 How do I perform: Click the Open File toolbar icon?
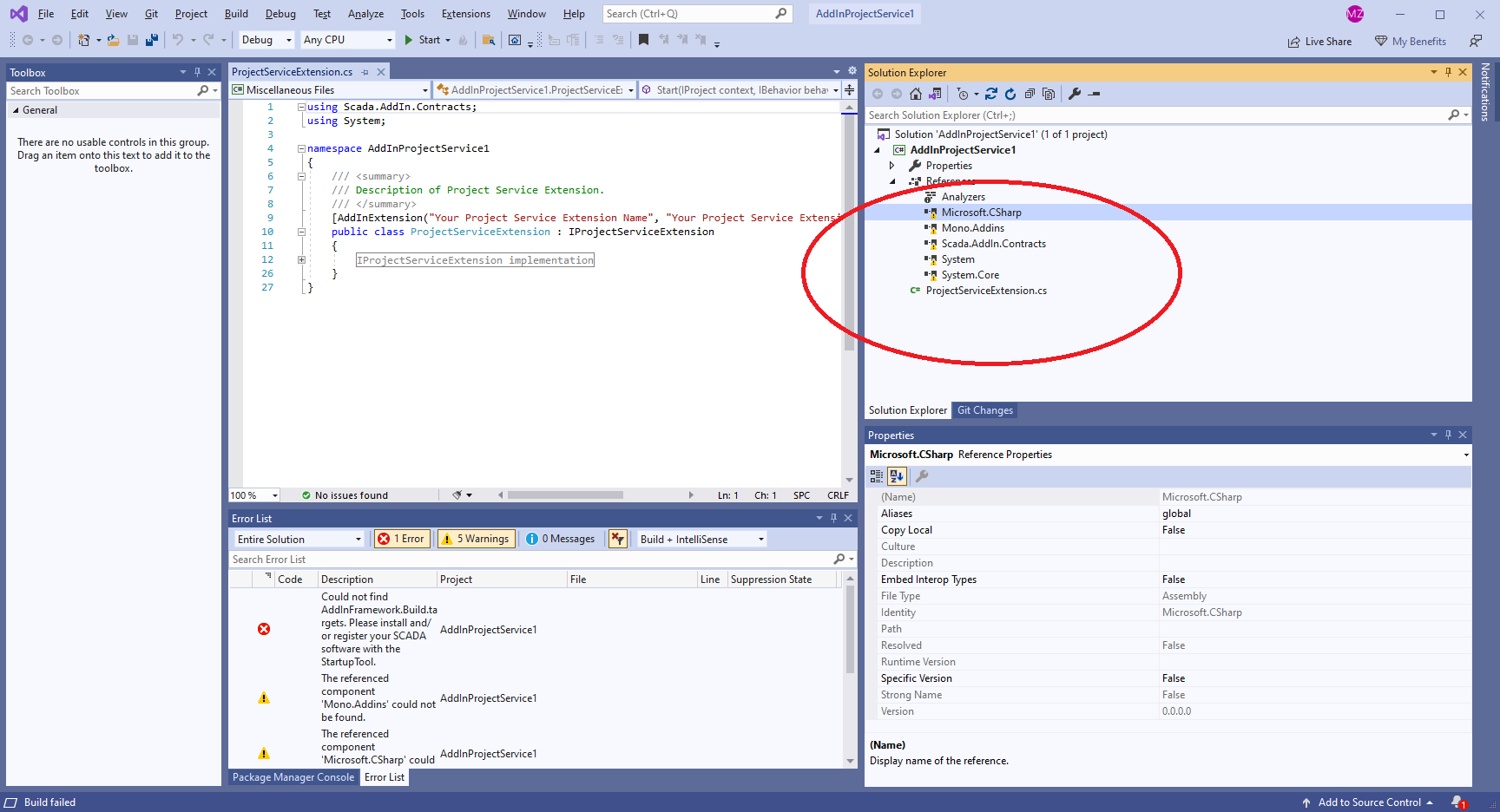tap(113, 40)
